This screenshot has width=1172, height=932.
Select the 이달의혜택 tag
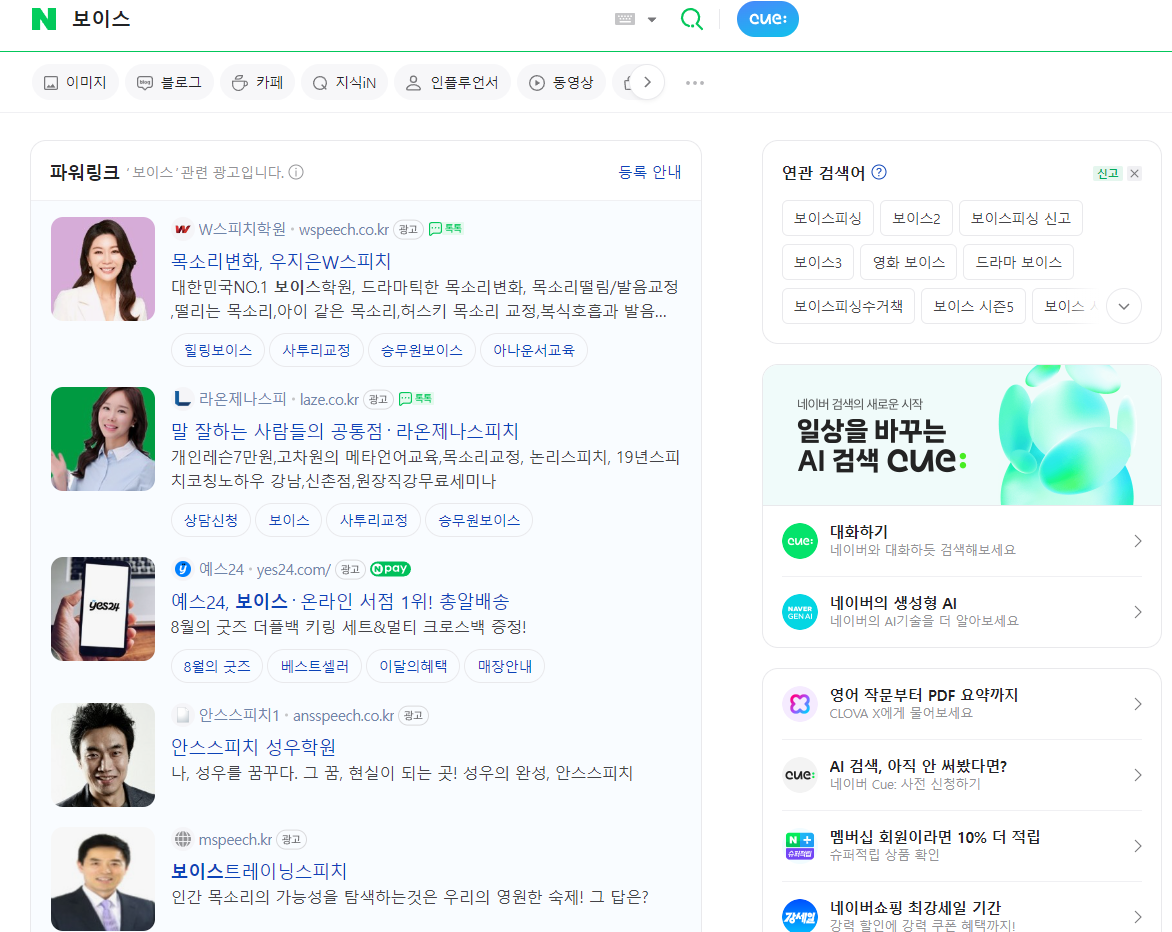[x=413, y=666]
